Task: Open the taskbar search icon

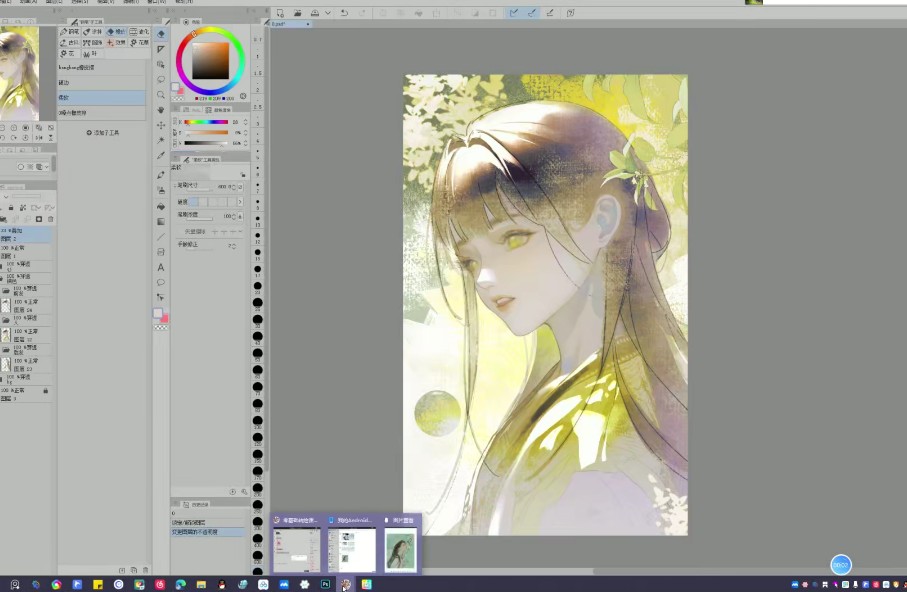Action: pyautogui.click(x=15, y=584)
